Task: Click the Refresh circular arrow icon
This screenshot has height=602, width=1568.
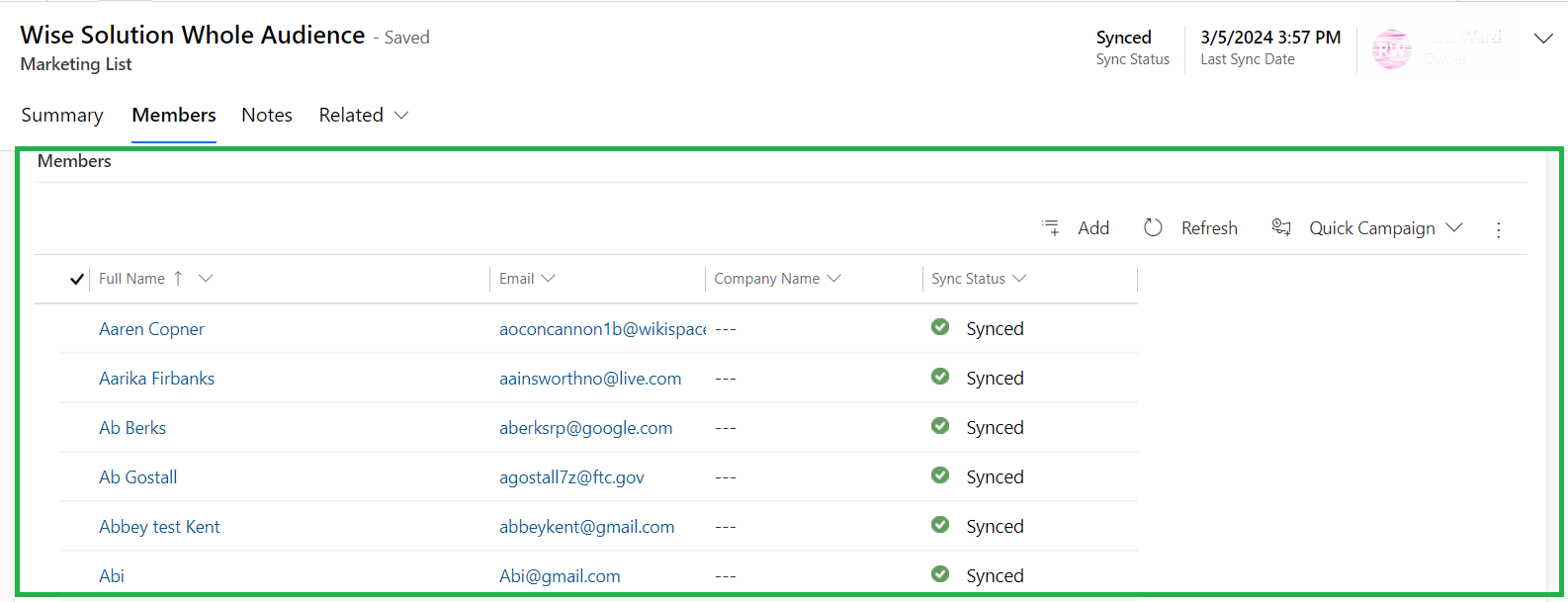Action: click(1153, 227)
